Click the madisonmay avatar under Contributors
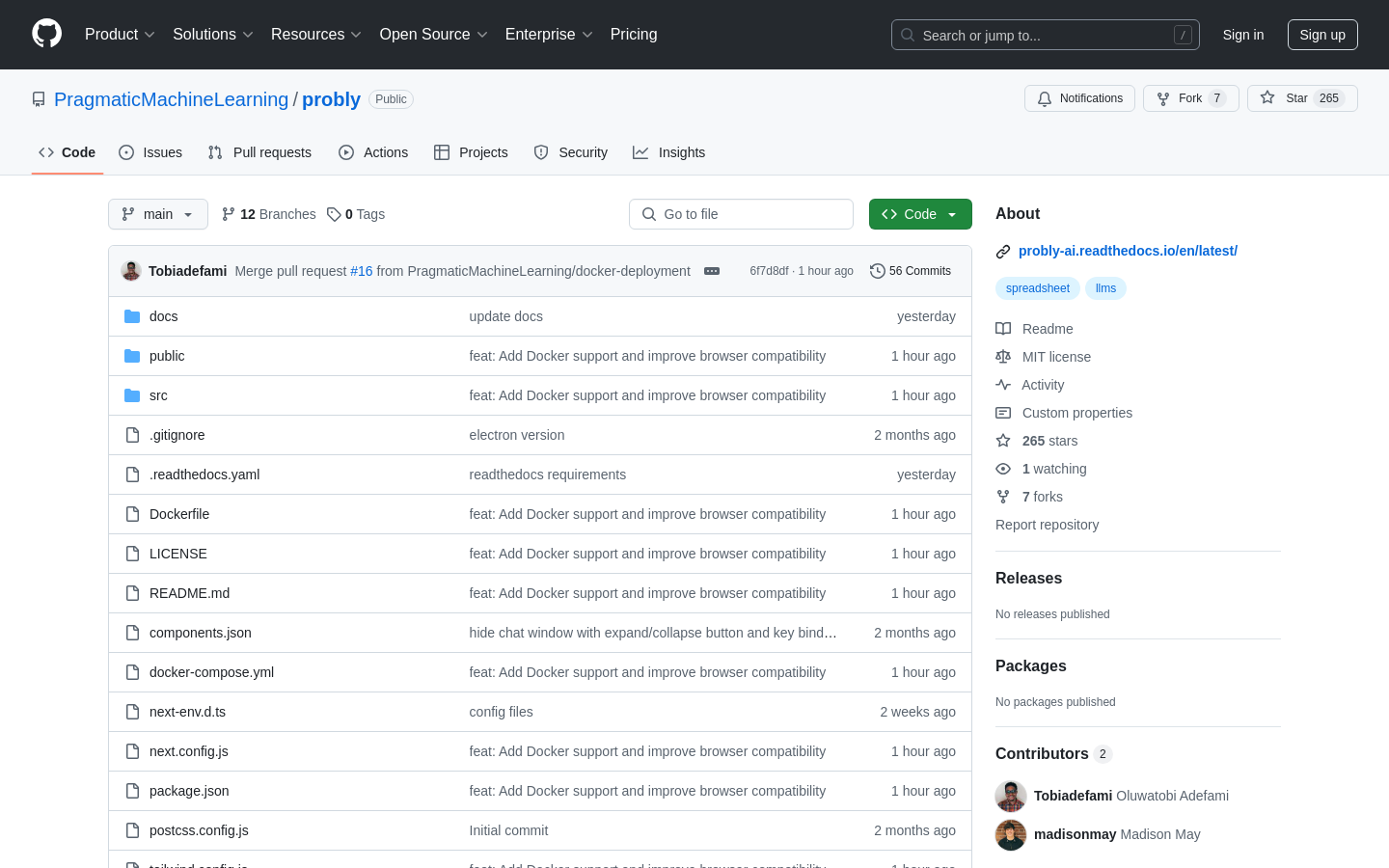 [x=1011, y=834]
